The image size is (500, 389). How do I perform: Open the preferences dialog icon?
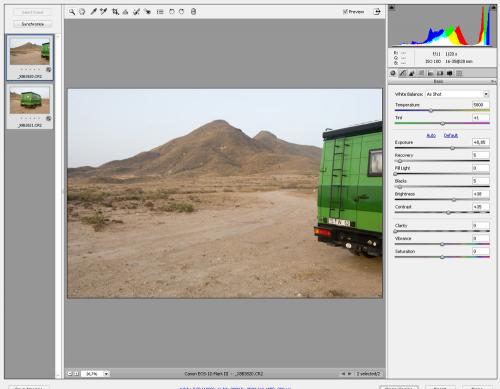tap(160, 12)
